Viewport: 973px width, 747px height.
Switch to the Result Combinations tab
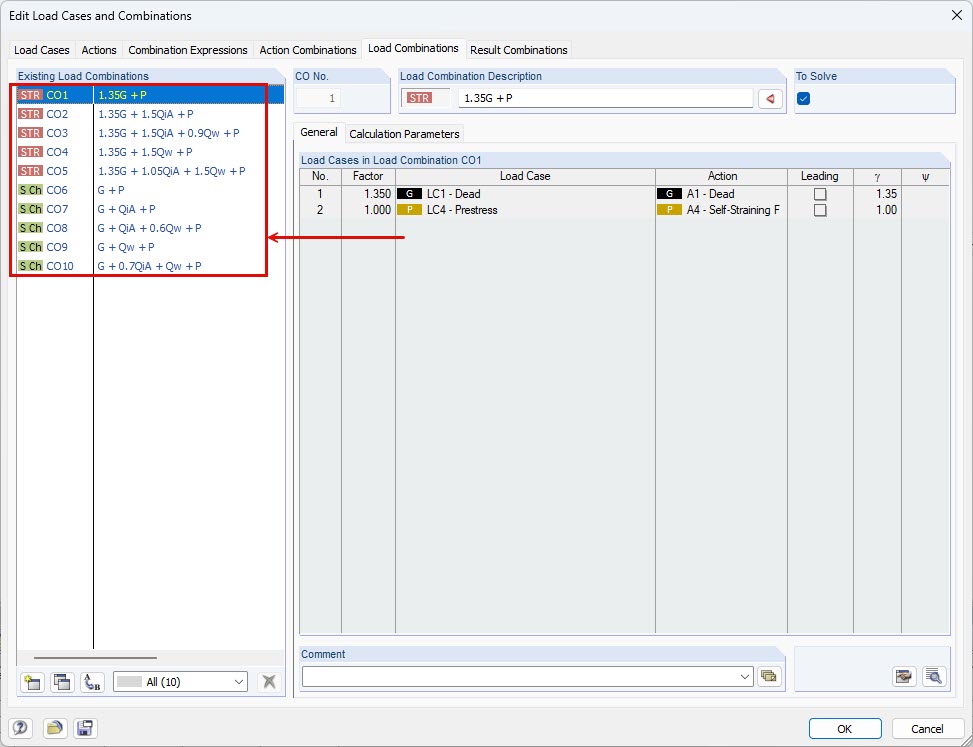pos(519,49)
